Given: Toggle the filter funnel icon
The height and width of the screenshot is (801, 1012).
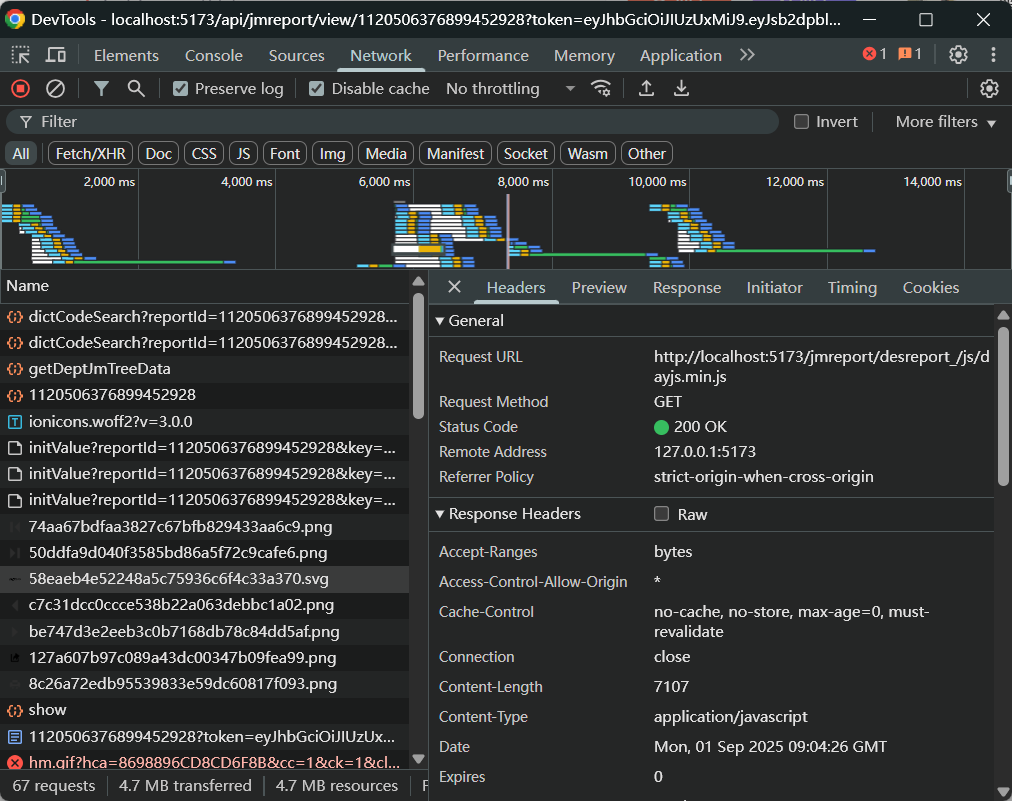Looking at the screenshot, I should click(x=101, y=88).
